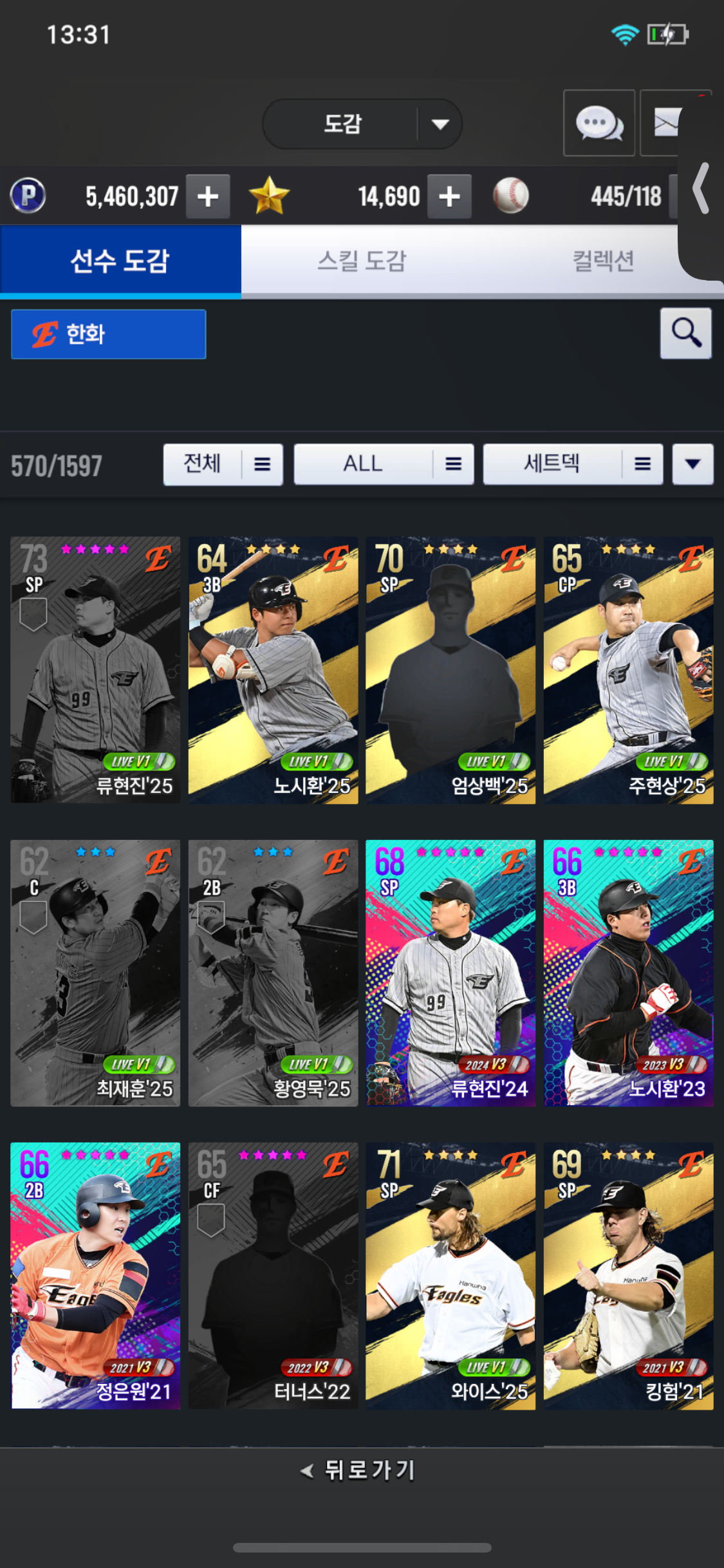Image resolution: width=724 pixels, height=1568 pixels.
Task: Select the 한화 team button
Action: point(109,334)
